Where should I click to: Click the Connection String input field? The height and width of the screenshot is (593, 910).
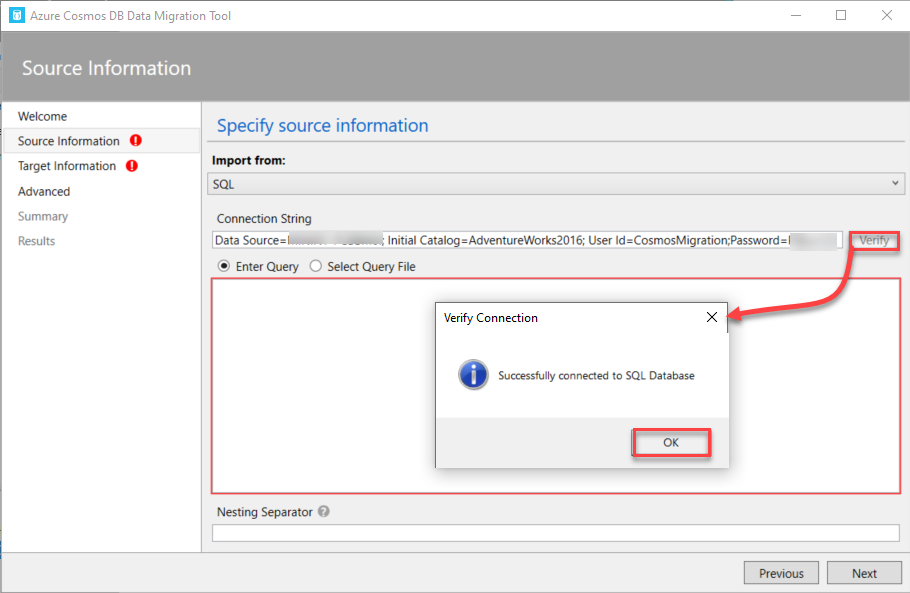(527, 240)
